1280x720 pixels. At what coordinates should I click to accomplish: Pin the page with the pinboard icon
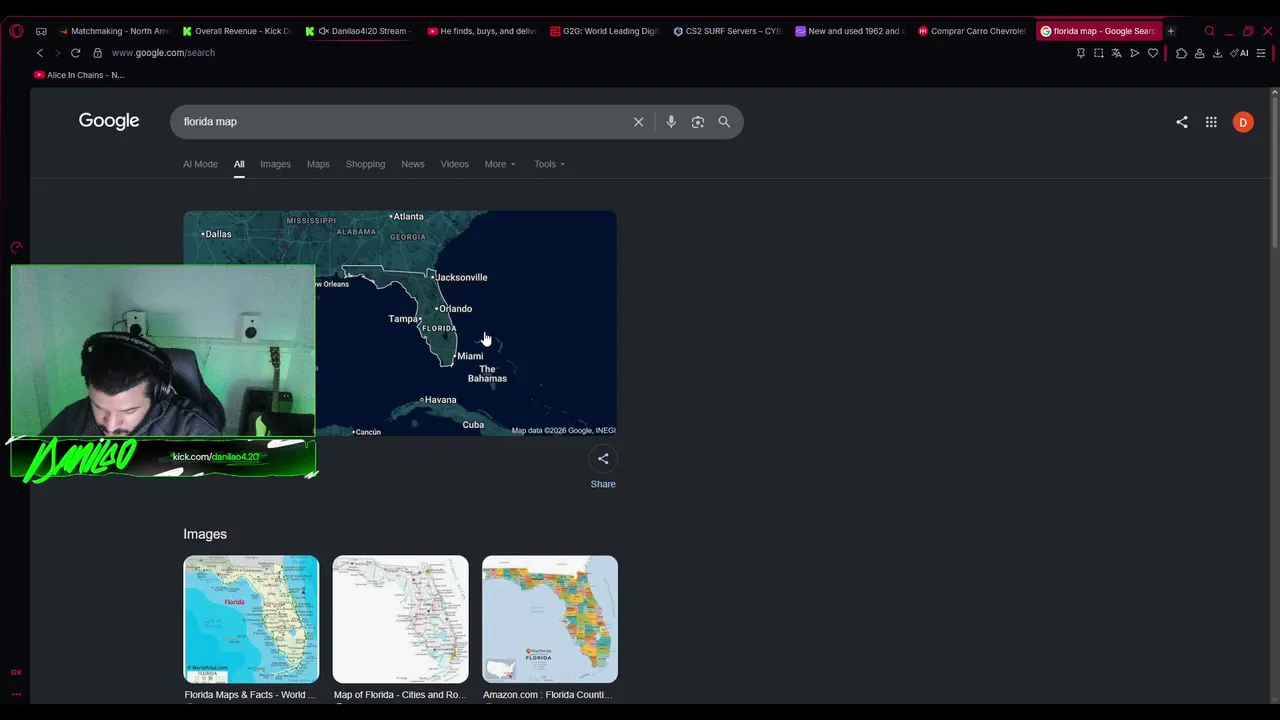[x=1081, y=53]
